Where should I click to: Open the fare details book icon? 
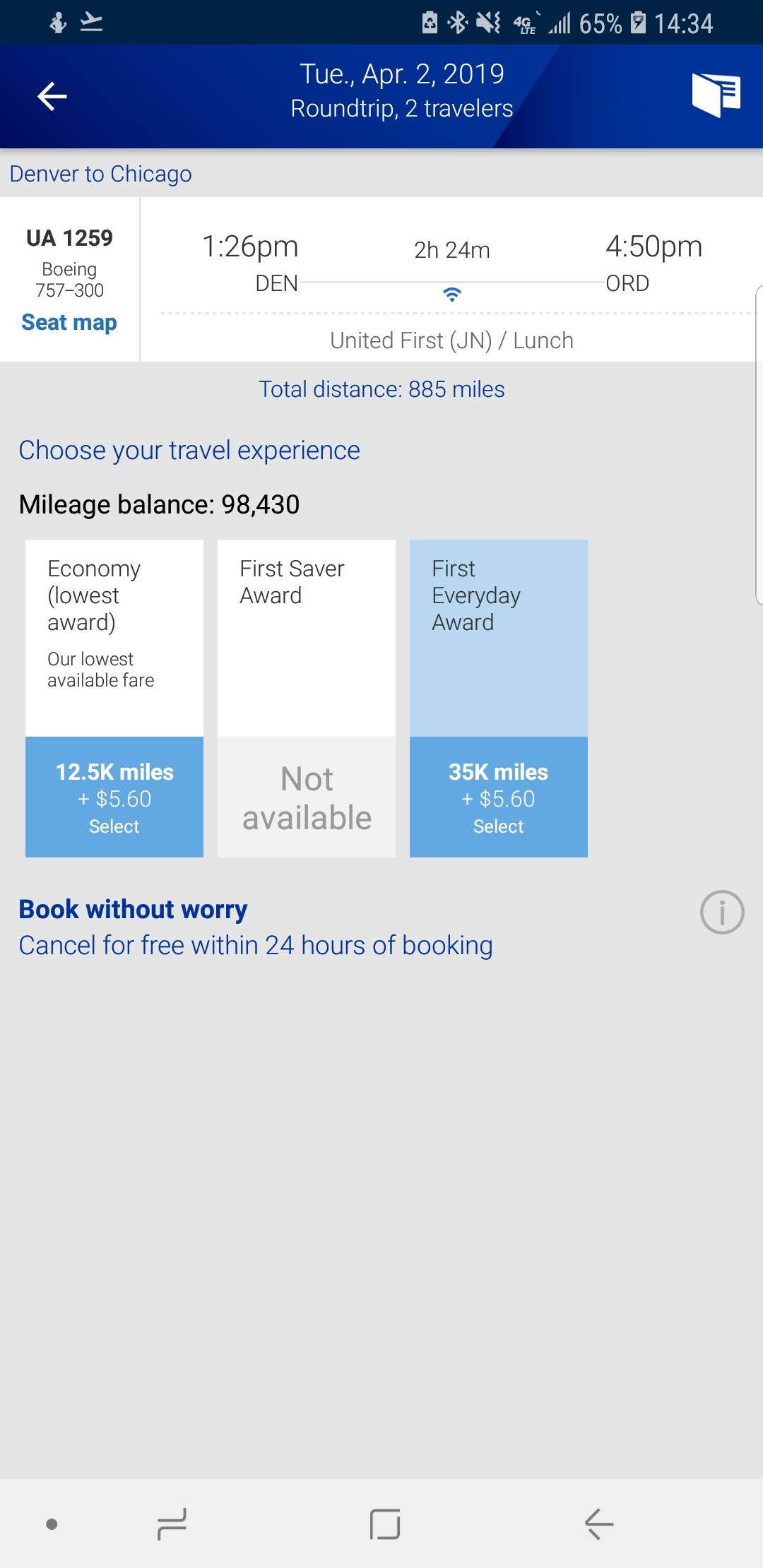716,95
